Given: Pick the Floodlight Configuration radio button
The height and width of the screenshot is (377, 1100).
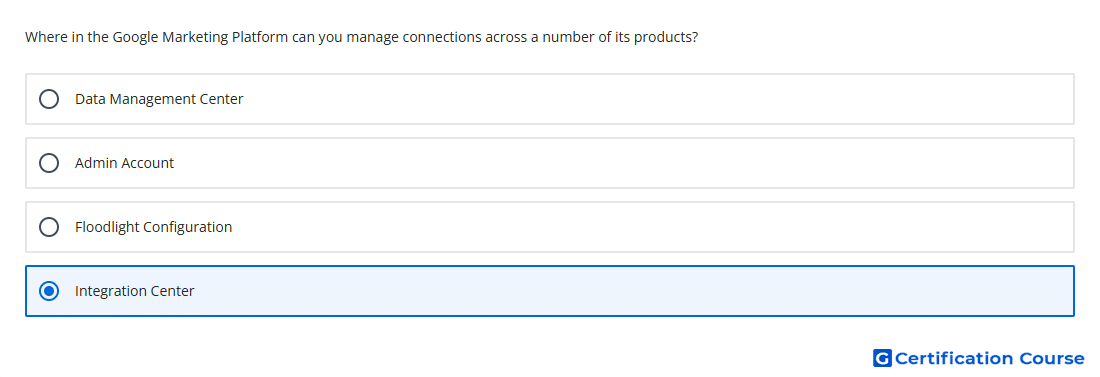Looking at the screenshot, I should coord(49,227).
